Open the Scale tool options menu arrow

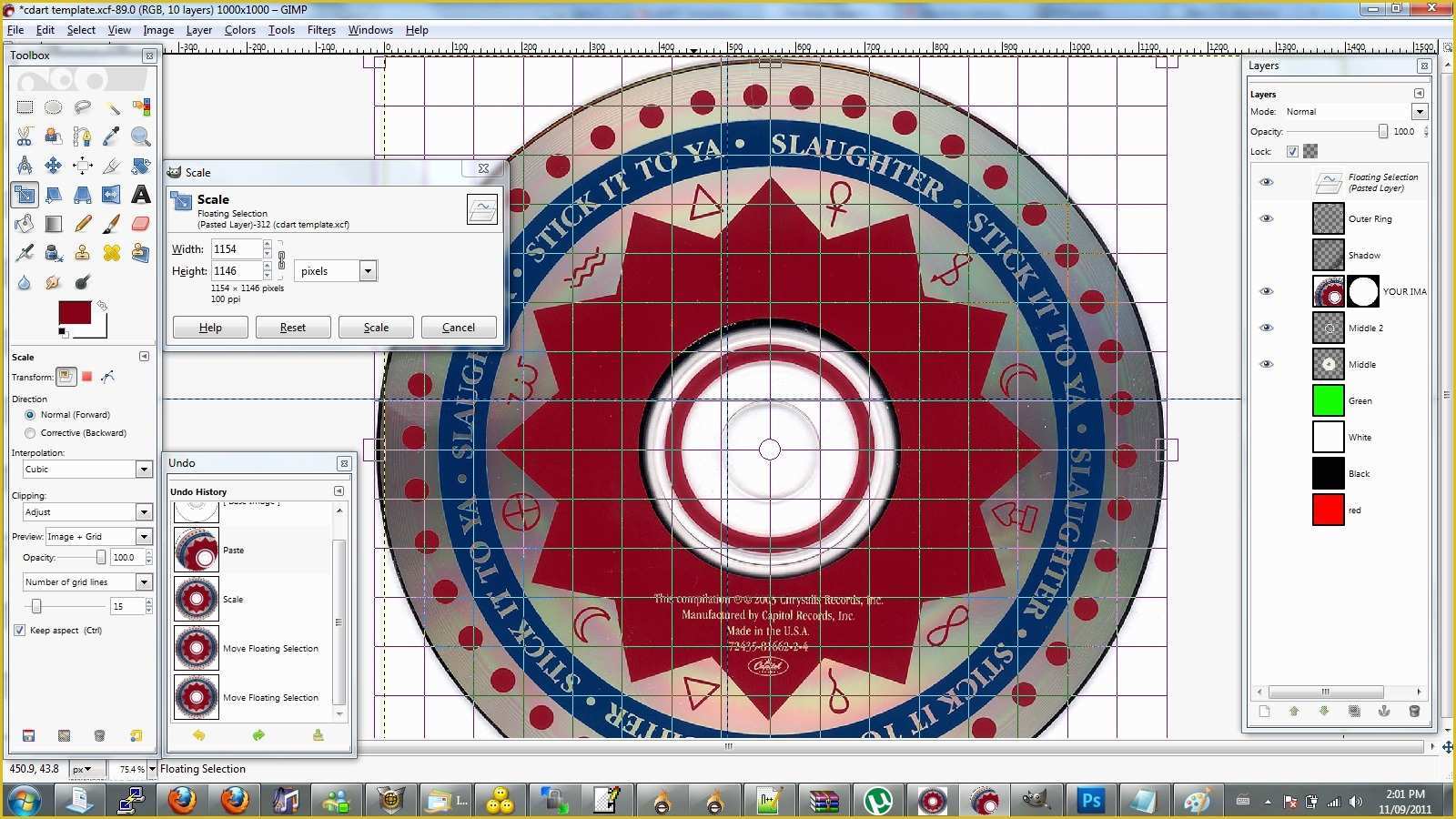coord(144,357)
